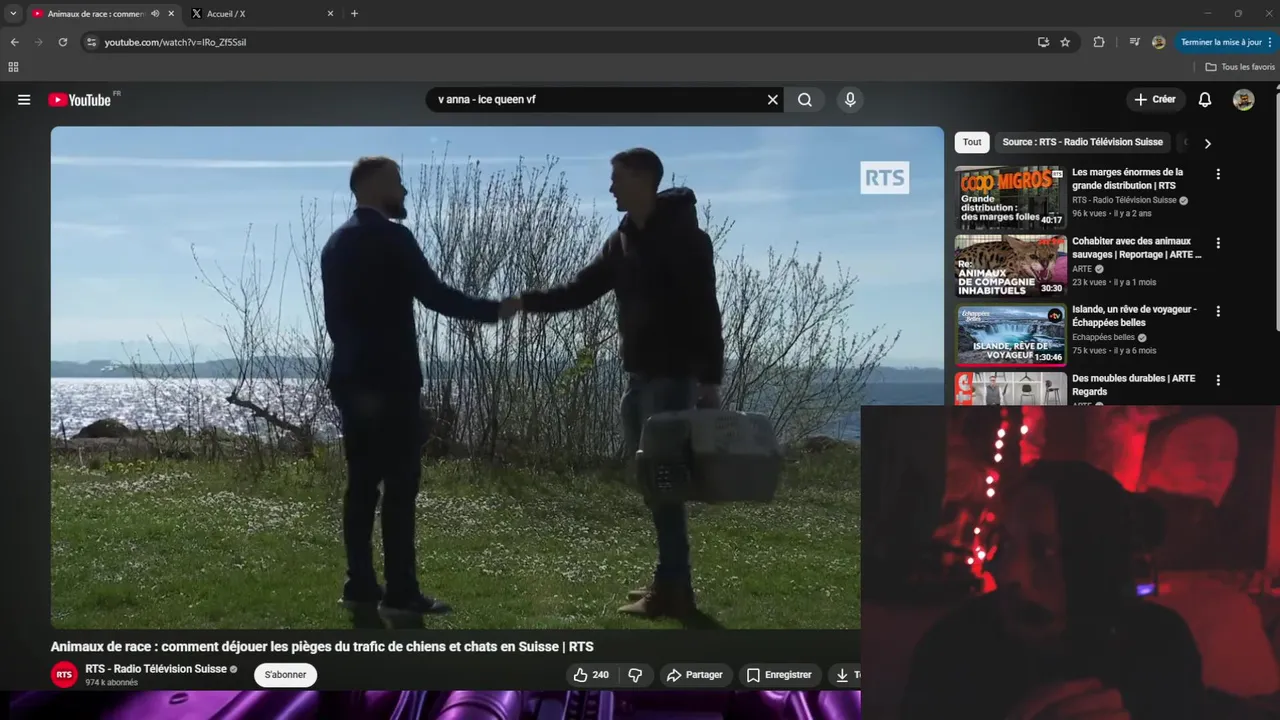View site information icon in address bar
Viewport: 1280px width, 720px height.
click(91, 42)
